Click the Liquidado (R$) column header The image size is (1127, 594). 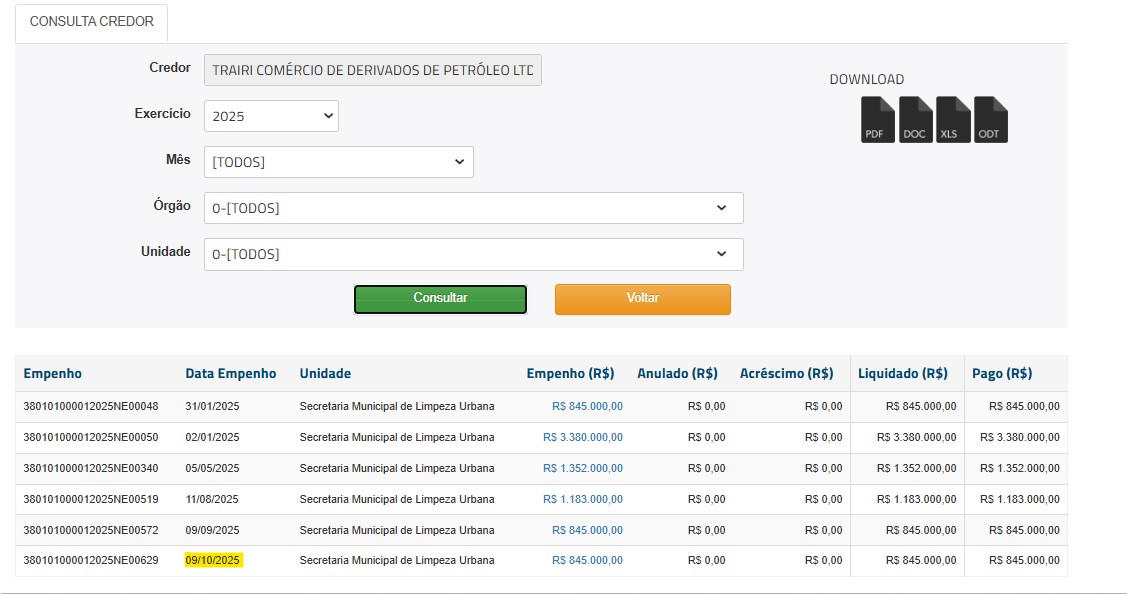(902, 373)
